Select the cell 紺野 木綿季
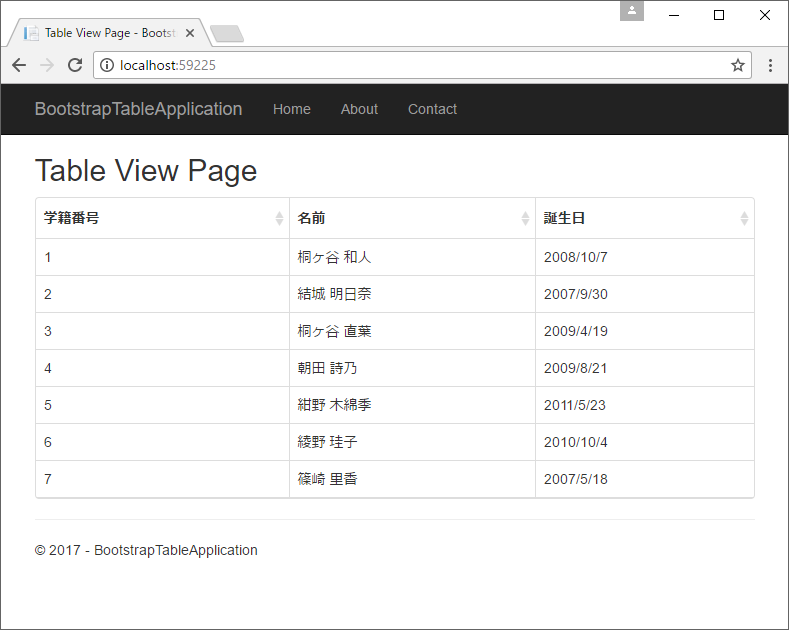This screenshot has height=630, width=789. pos(412,405)
